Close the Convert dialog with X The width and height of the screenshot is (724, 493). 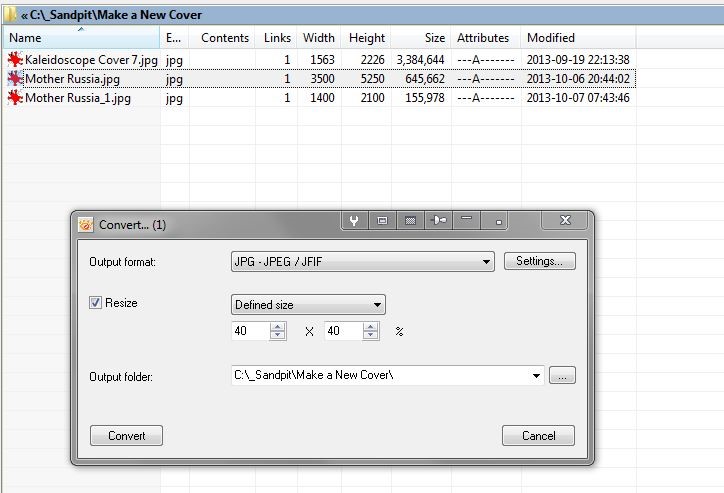(565, 220)
